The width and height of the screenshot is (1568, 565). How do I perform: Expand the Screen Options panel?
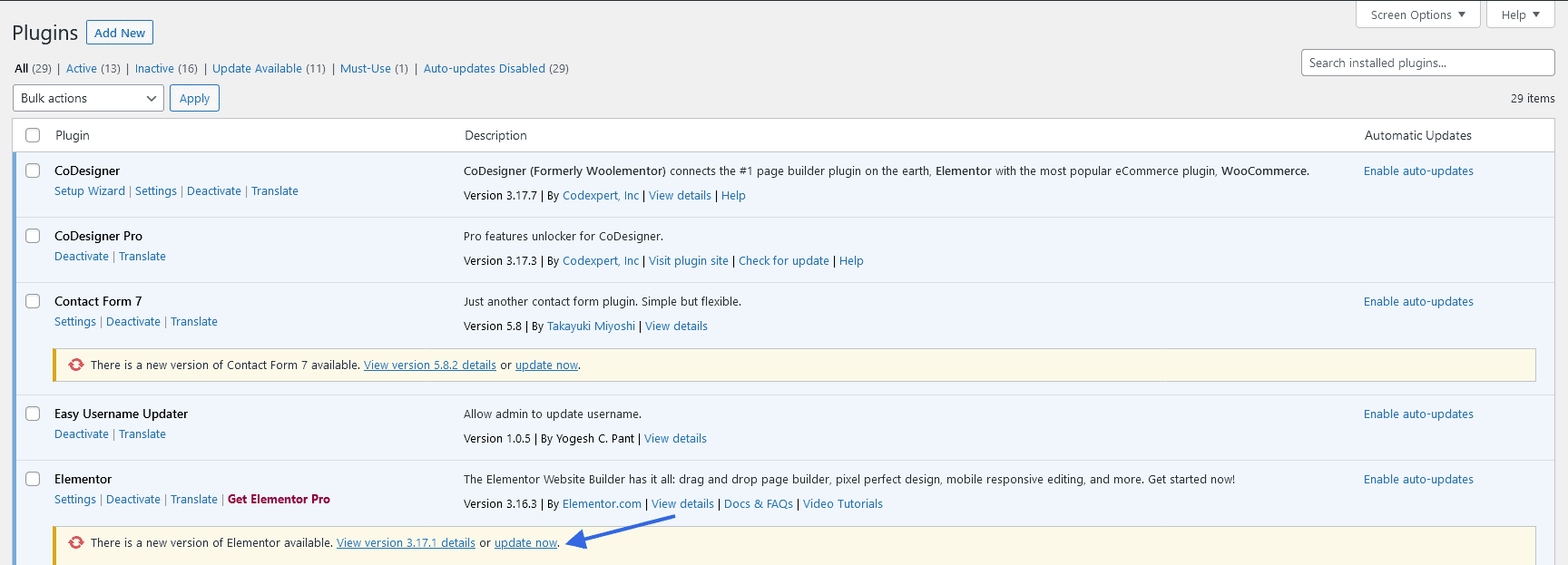coord(1417,15)
